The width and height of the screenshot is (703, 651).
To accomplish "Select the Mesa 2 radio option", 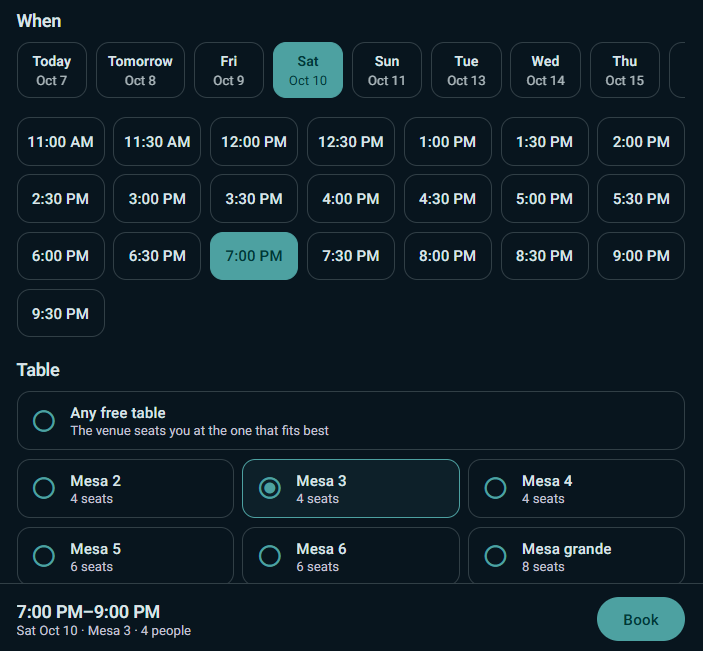I will coord(125,488).
